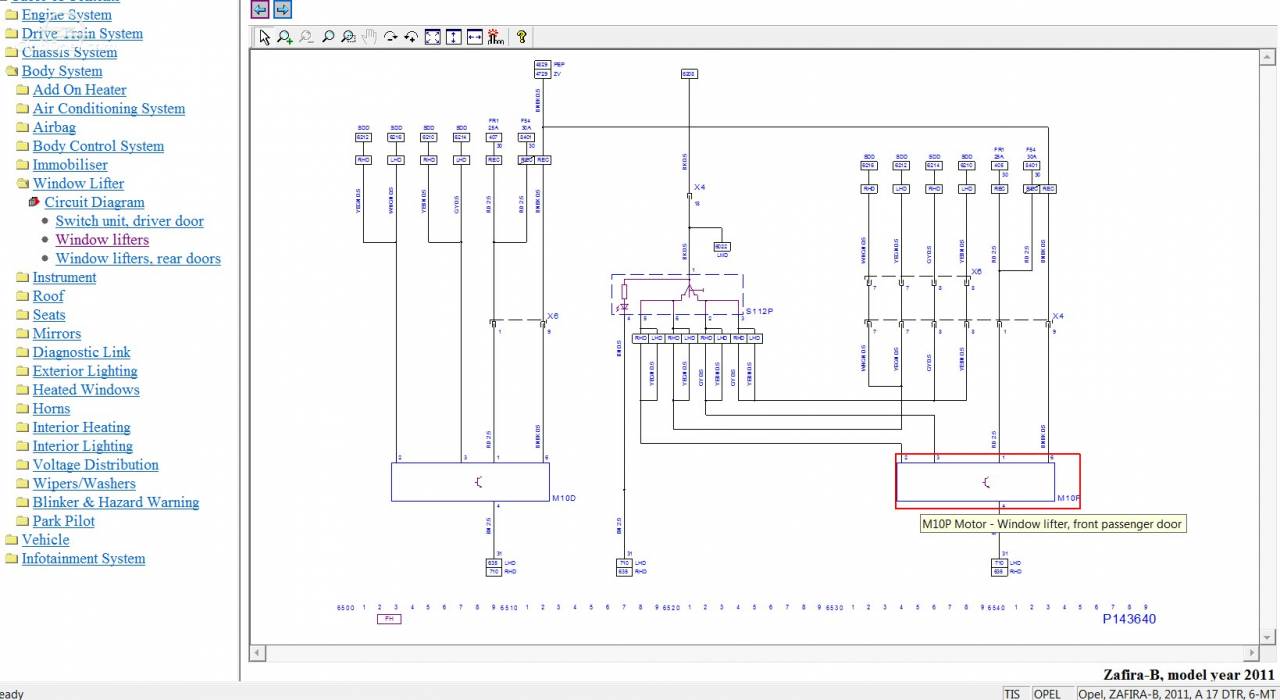Expand the Roof folder icon
Screen dimensions: 1280x700
click(x=23, y=296)
